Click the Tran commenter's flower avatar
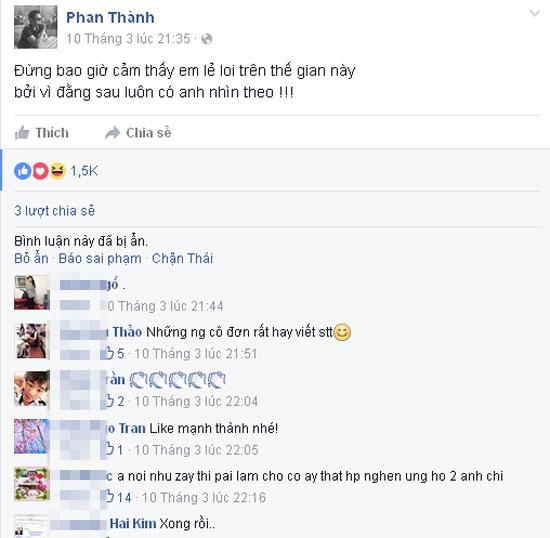550x538 pixels. pos(32,436)
